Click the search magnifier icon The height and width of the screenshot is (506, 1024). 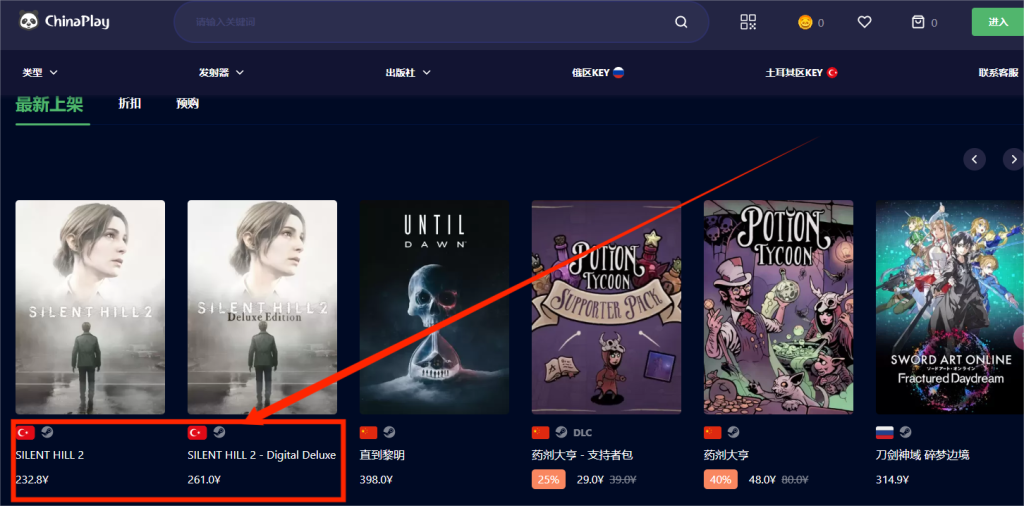681,22
